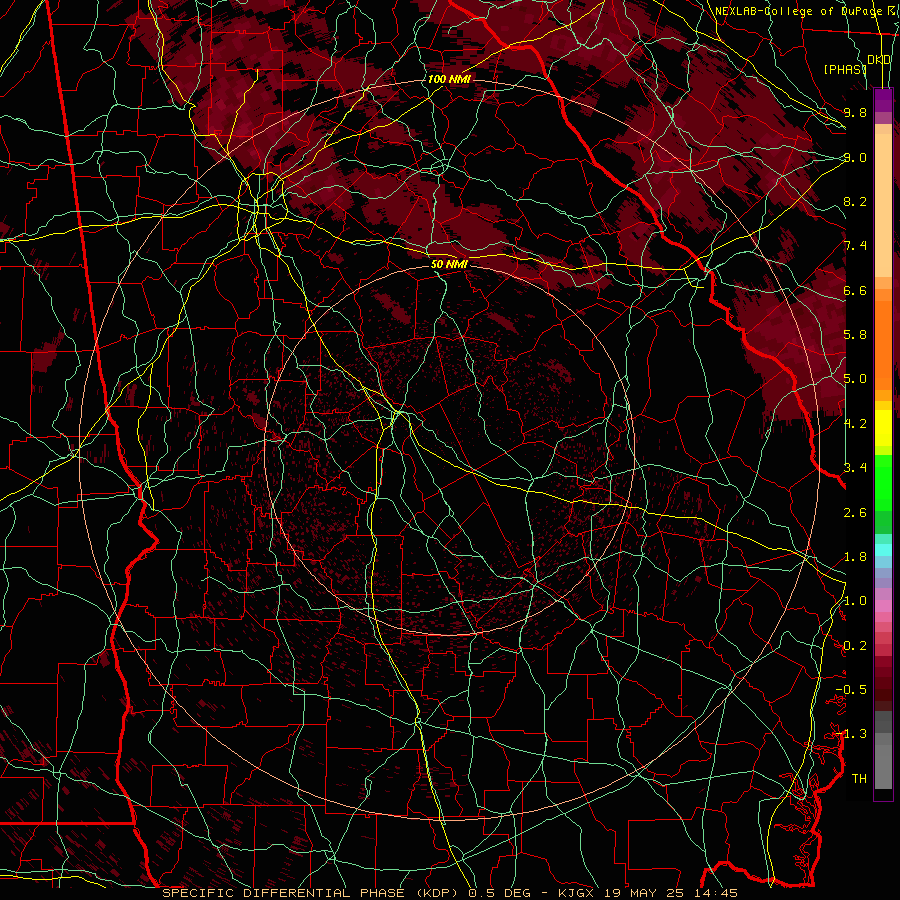Click the 1.8 value on the color scale
This screenshot has height=900, width=900.
tap(855, 557)
